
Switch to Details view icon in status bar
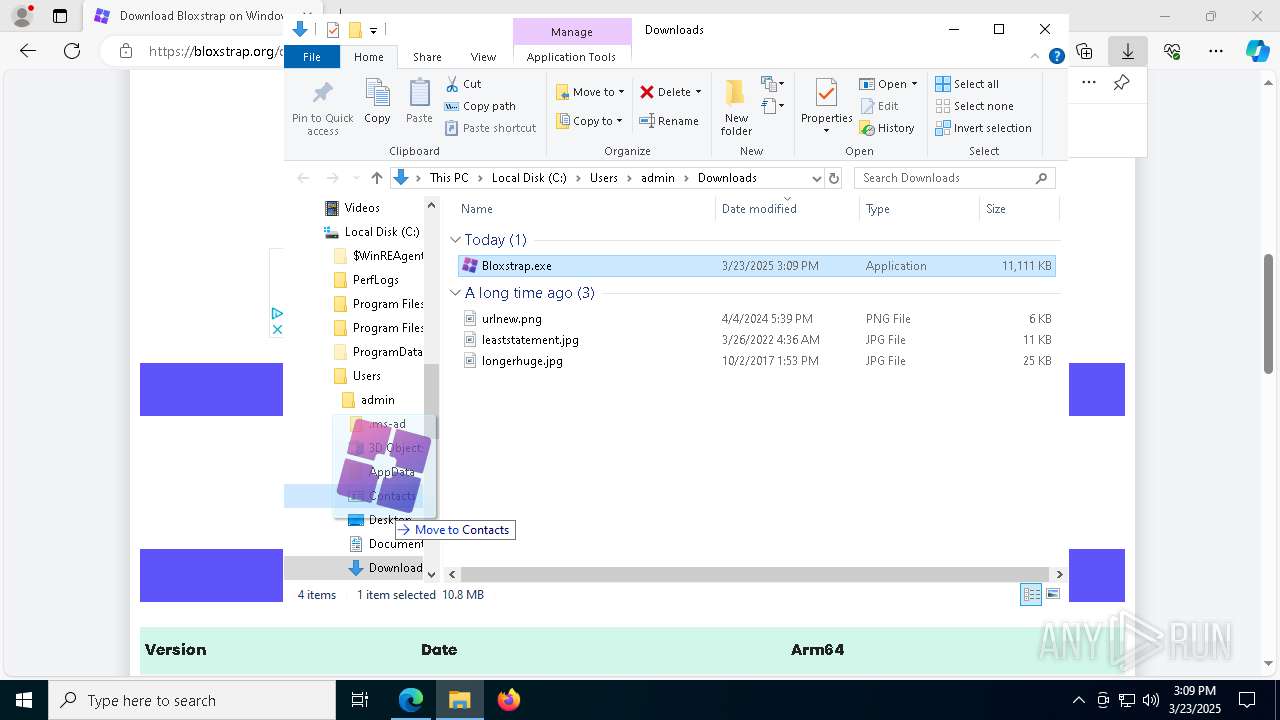[x=1031, y=595]
